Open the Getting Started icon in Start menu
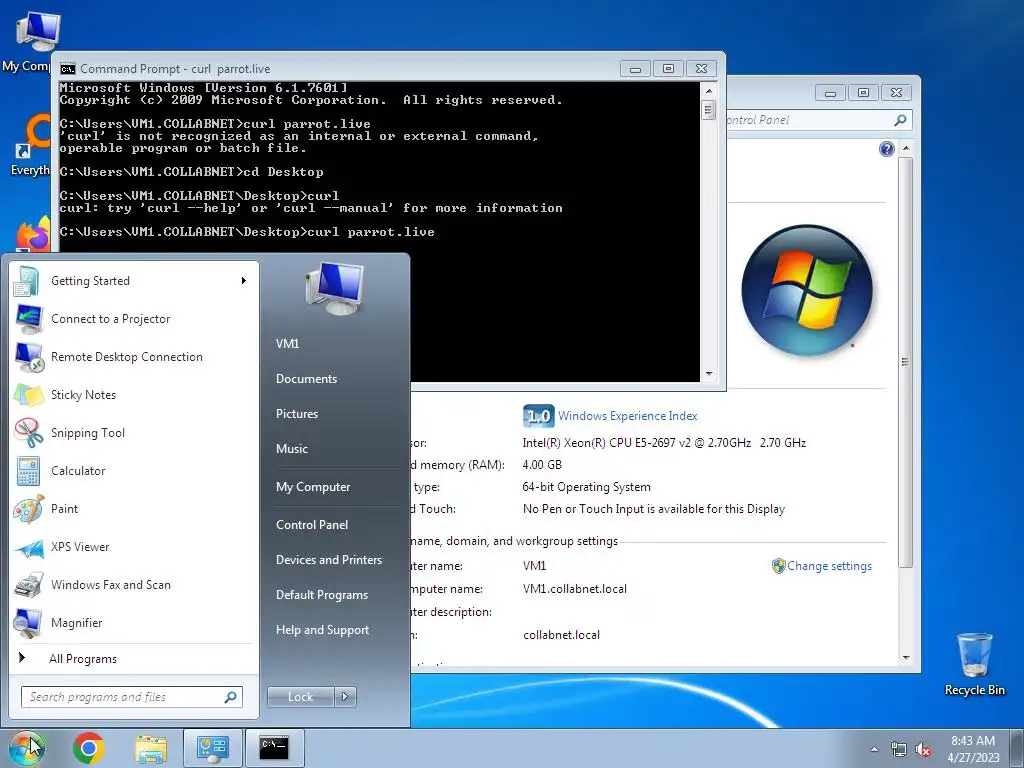The image size is (1024, 768). click(x=28, y=281)
